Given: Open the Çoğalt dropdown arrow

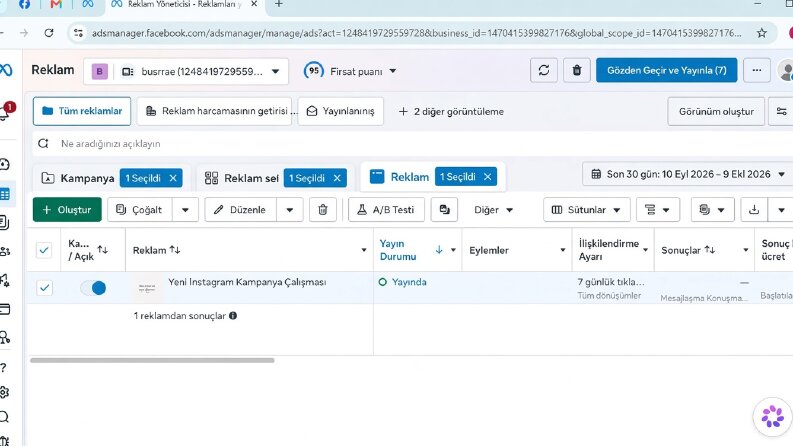Looking at the screenshot, I should click(x=185, y=210).
